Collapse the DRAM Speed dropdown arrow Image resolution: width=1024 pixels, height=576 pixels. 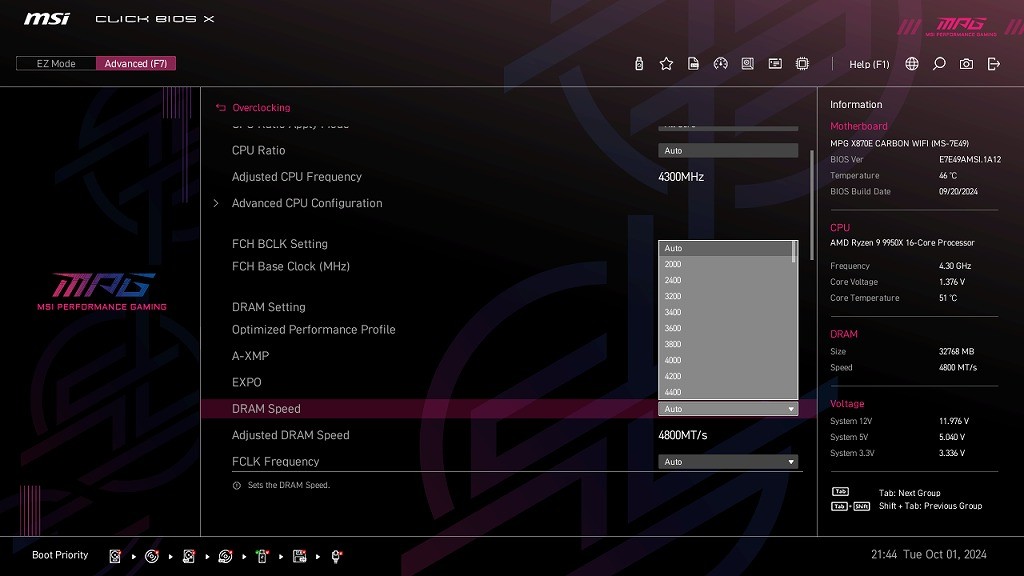[791, 409]
